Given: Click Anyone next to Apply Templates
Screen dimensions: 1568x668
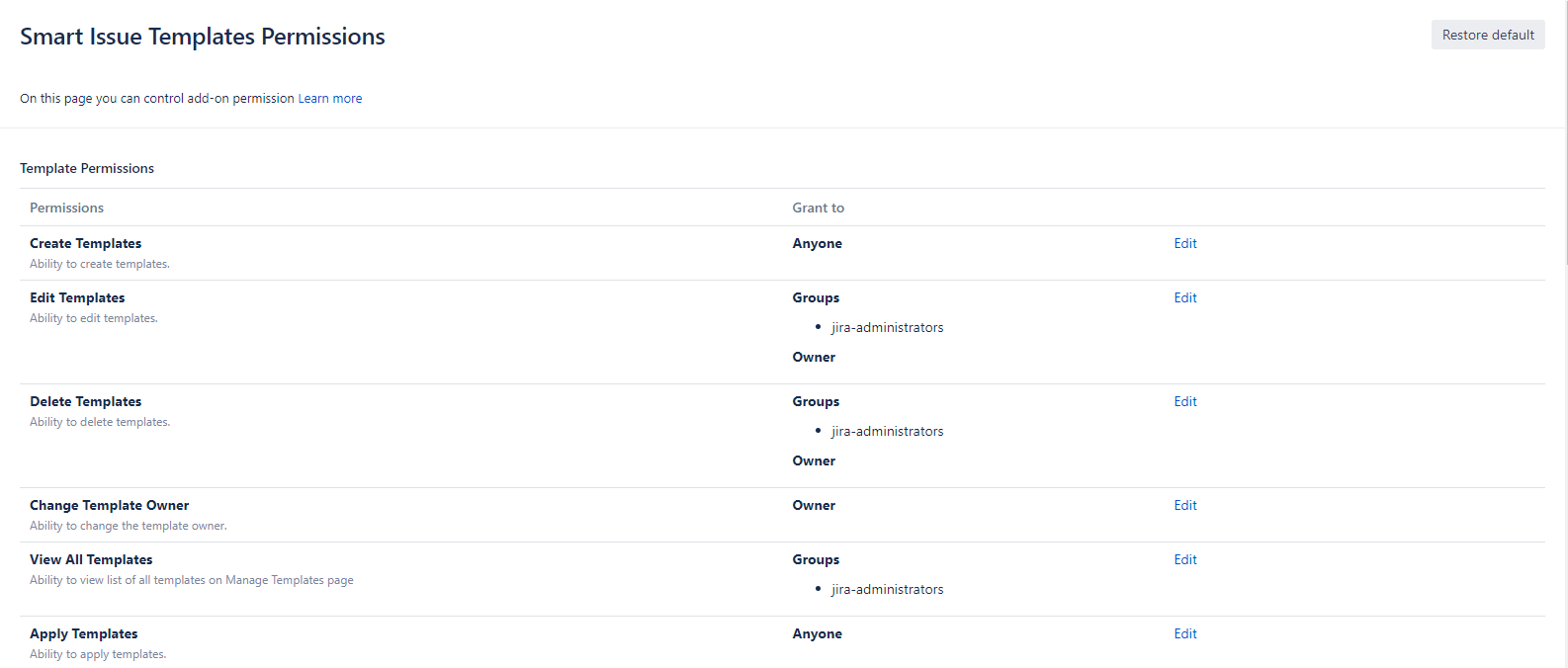Looking at the screenshot, I should tap(817, 633).
